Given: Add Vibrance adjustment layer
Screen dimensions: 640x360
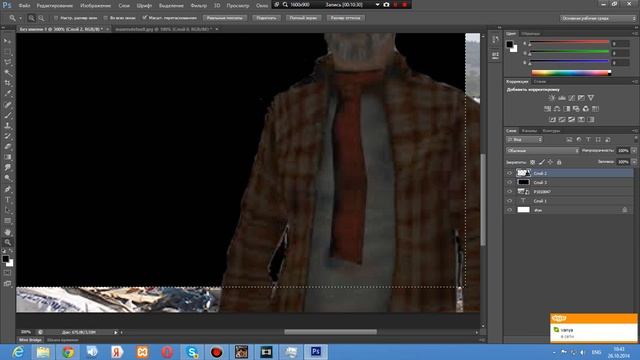Looking at the screenshot, I should (591, 98).
